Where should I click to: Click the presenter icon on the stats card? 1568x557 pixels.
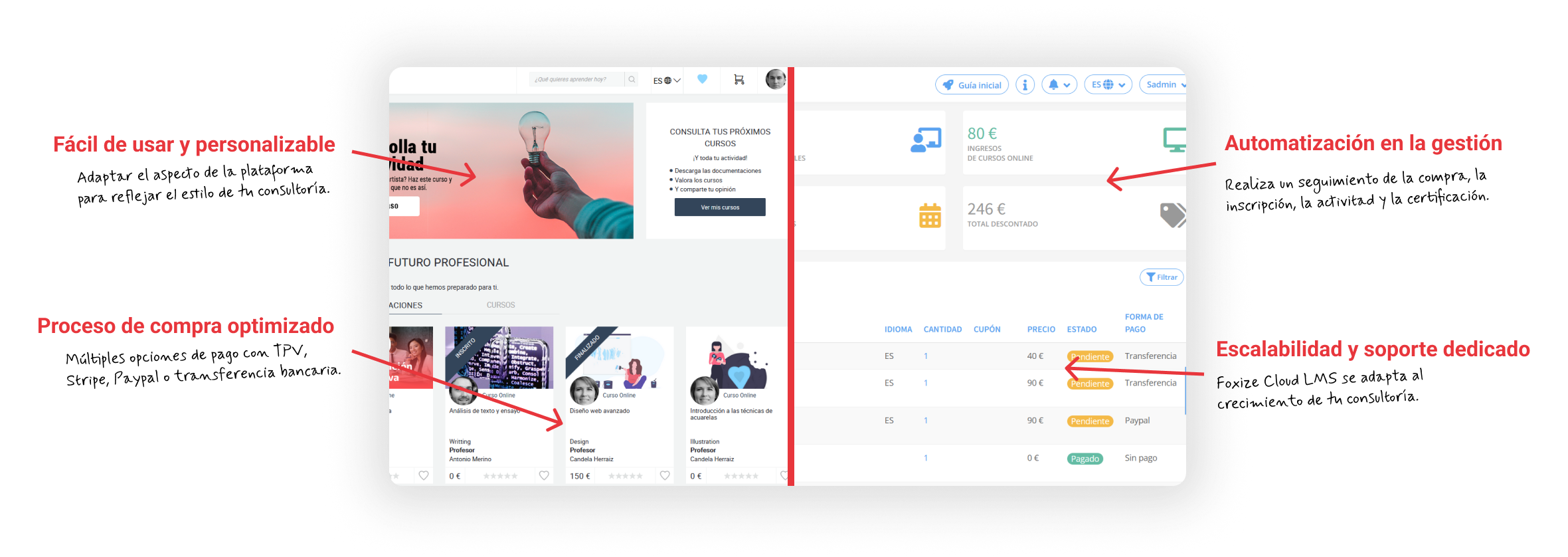pyautogui.click(x=926, y=140)
